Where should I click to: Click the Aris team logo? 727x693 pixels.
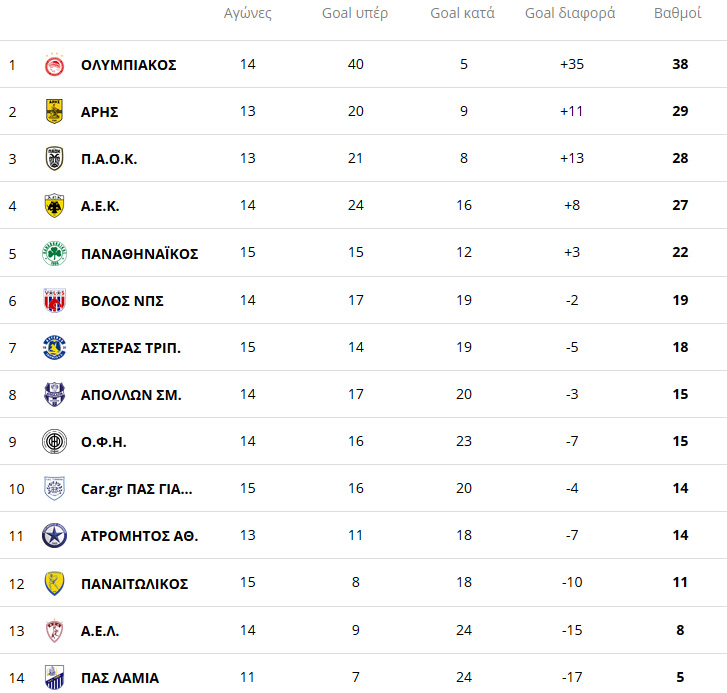(54, 111)
